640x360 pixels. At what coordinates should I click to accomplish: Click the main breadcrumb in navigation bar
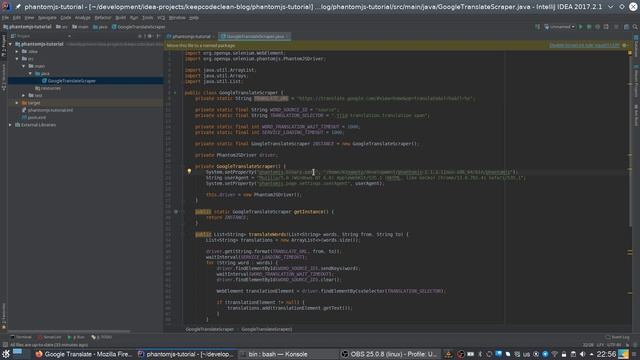pyautogui.click(x=80, y=27)
